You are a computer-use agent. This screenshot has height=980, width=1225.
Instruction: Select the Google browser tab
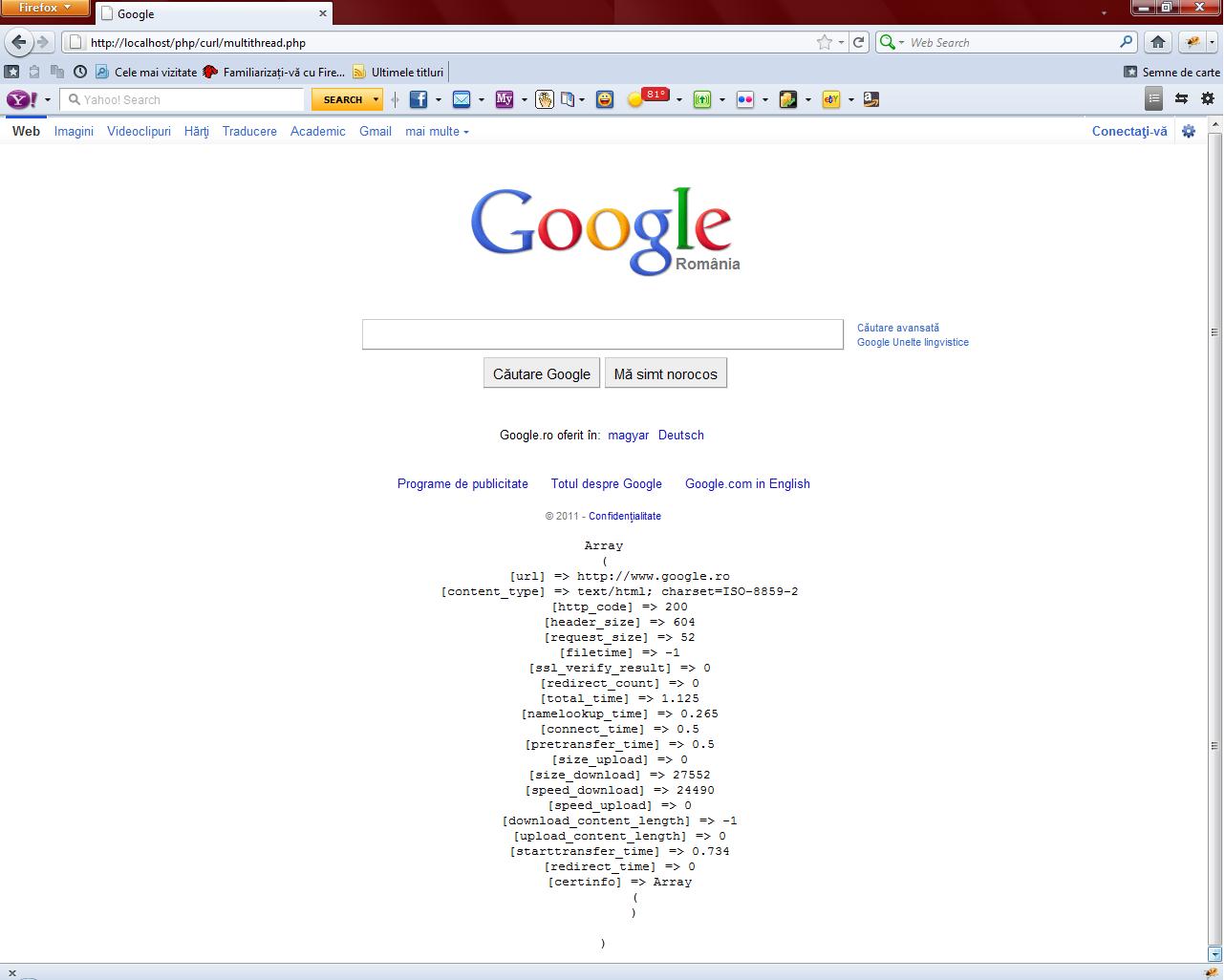click(213, 13)
